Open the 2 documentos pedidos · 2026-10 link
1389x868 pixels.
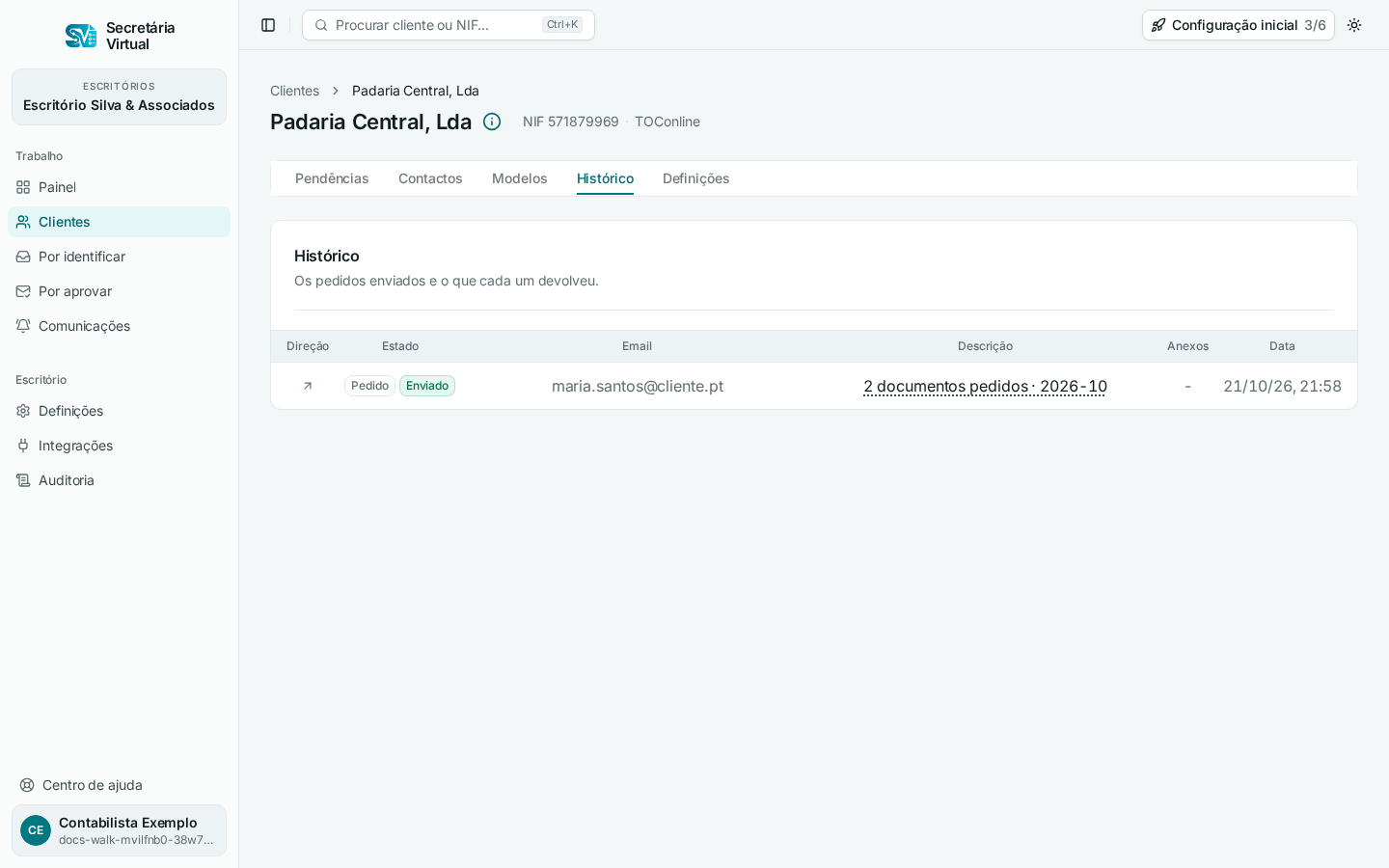(x=985, y=386)
